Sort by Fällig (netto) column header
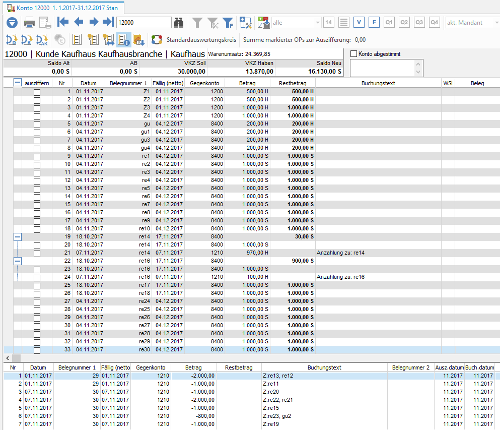Screen dimensions: 500x430 [x=168, y=83]
